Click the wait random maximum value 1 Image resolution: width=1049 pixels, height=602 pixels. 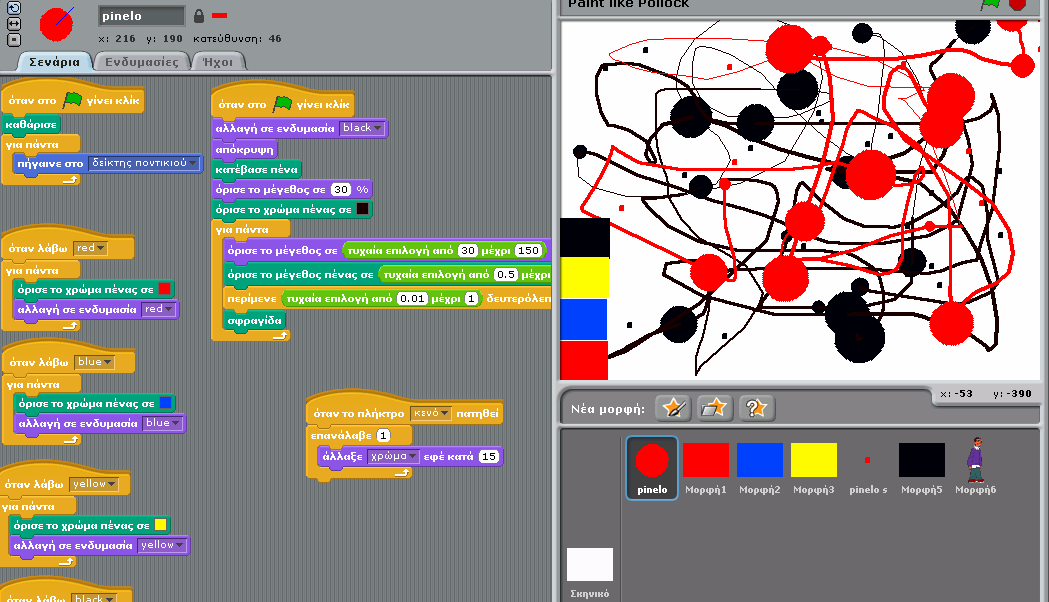pyautogui.click(x=471, y=298)
